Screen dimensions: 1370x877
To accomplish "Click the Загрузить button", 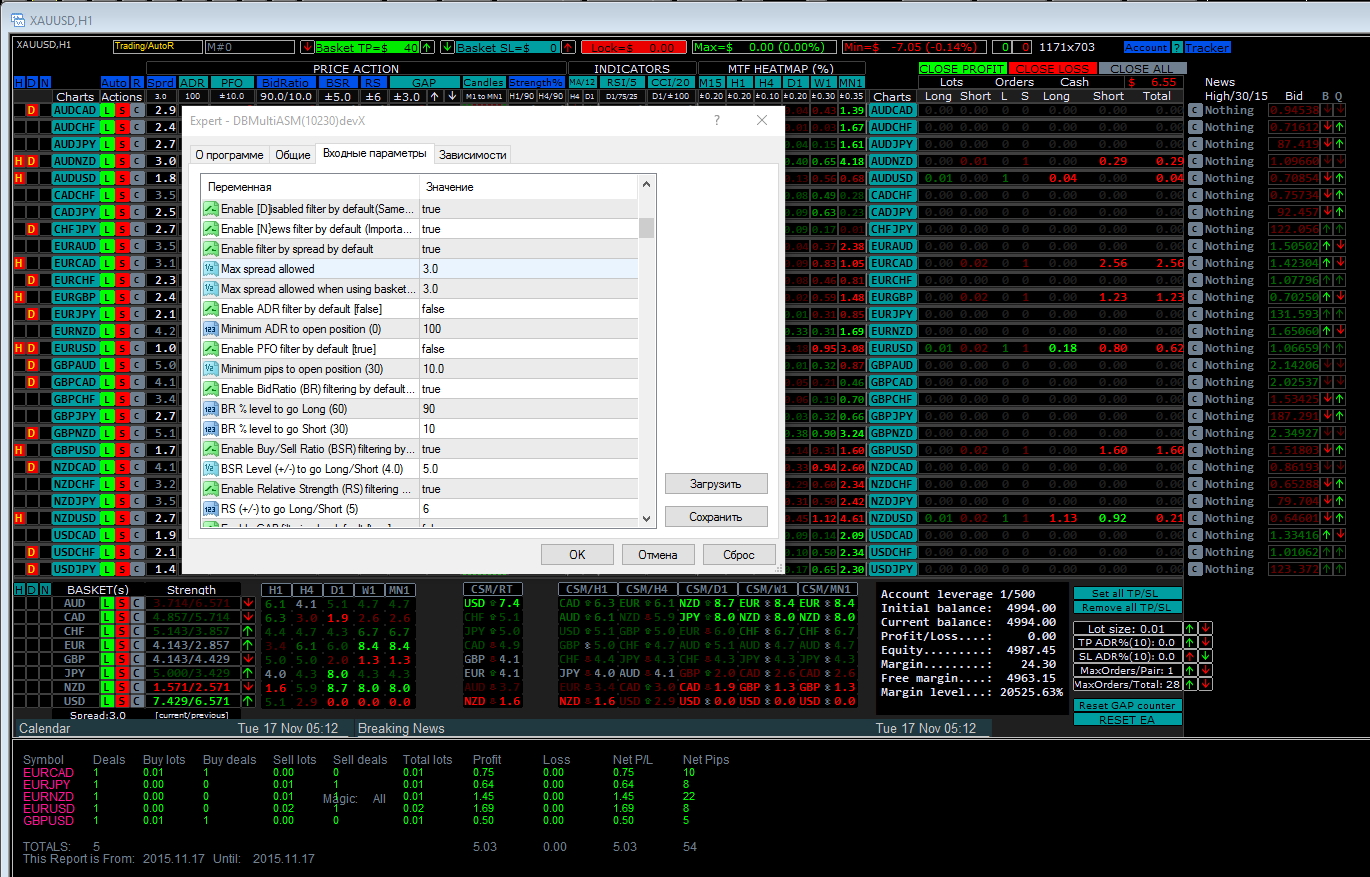I will coord(716,483).
